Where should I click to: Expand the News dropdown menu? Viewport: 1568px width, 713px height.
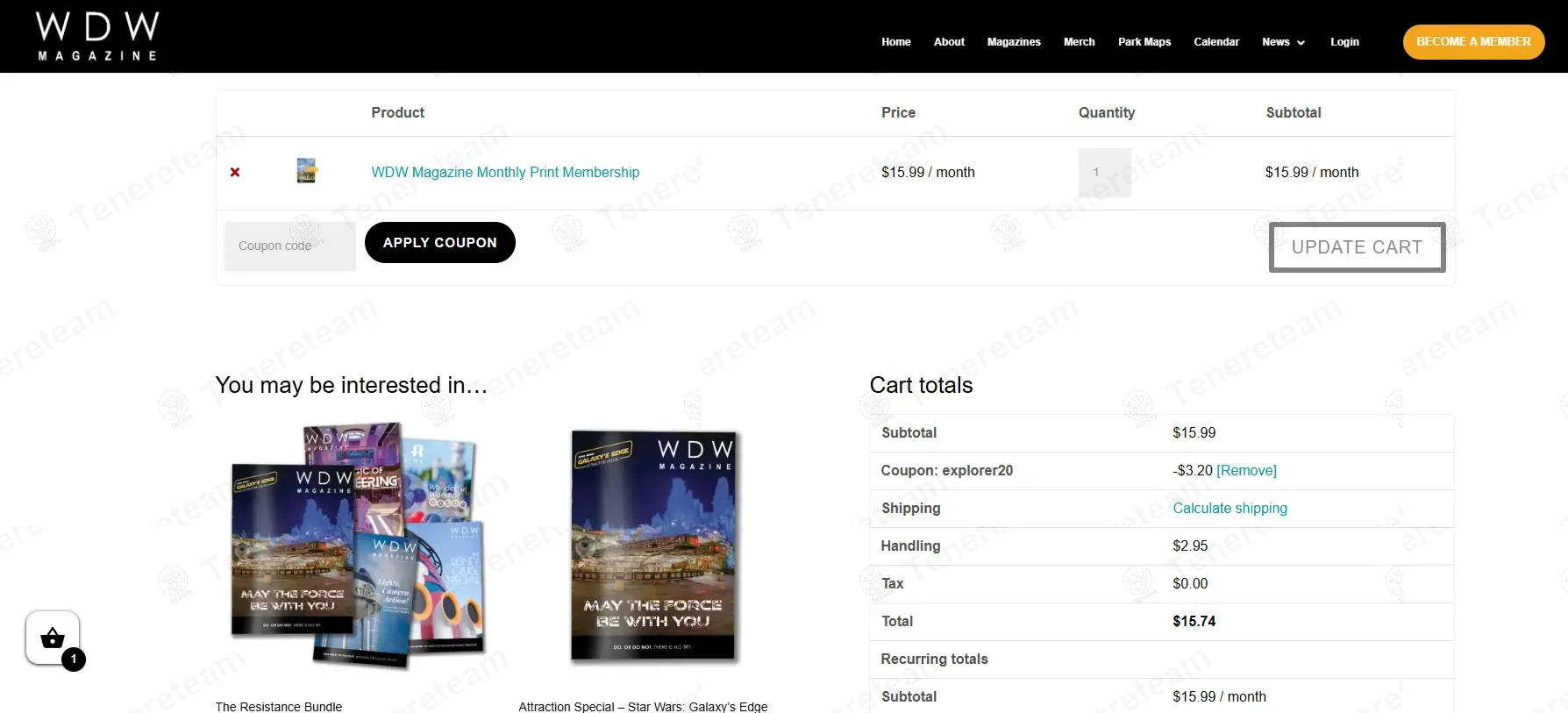pyautogui.click(x=1283, y=42)
